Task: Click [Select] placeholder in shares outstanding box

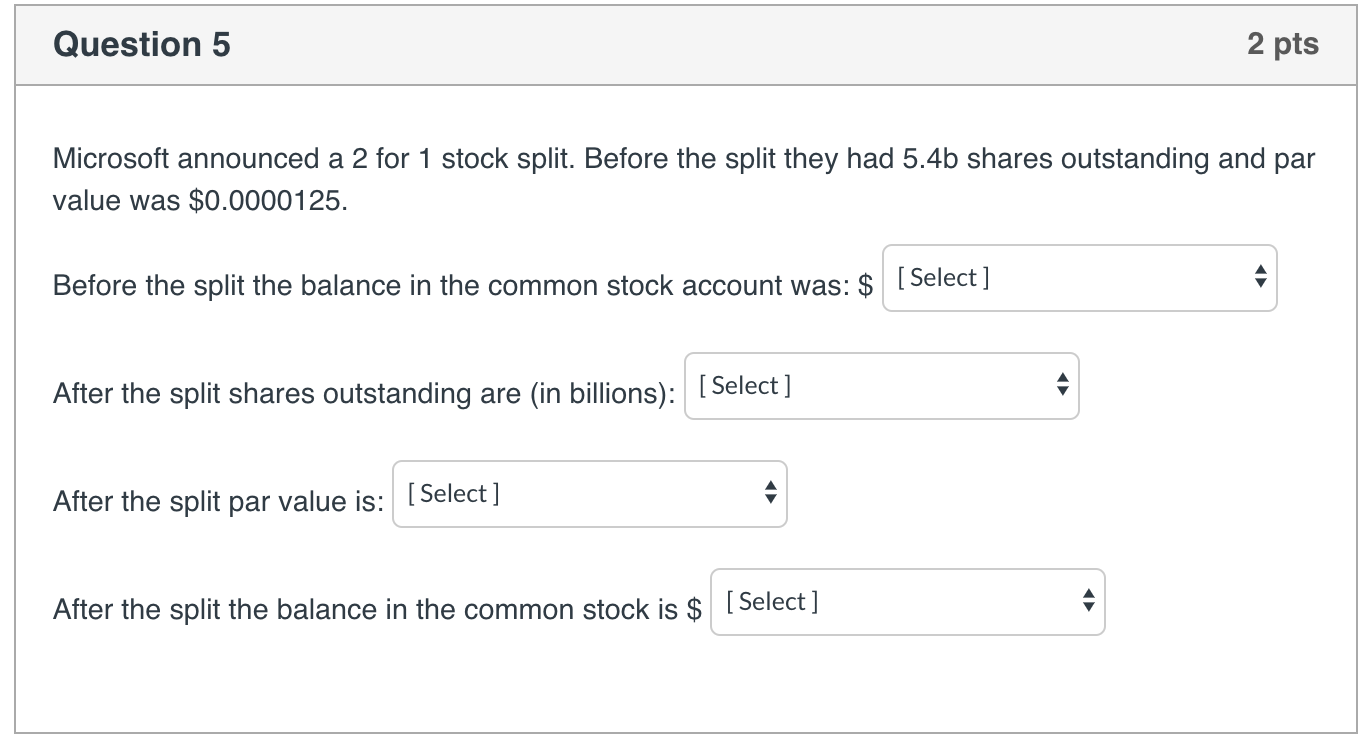Action: pyautogui.click(x=746, y=385)
